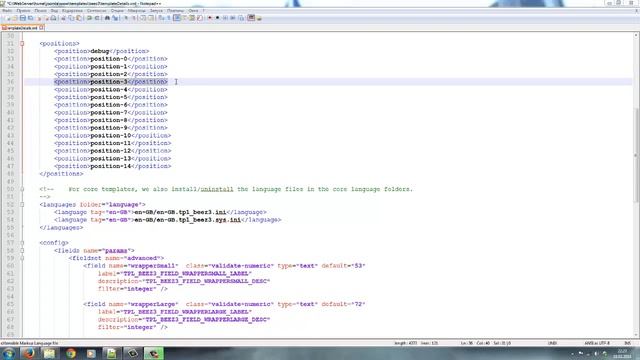Click 'TPL_BEEZ3_FIELD_WRAPPERLARGE_LABEL' text
Image resolution: width=640 pixels, height=360 pixels.
[x=186, y=312]
